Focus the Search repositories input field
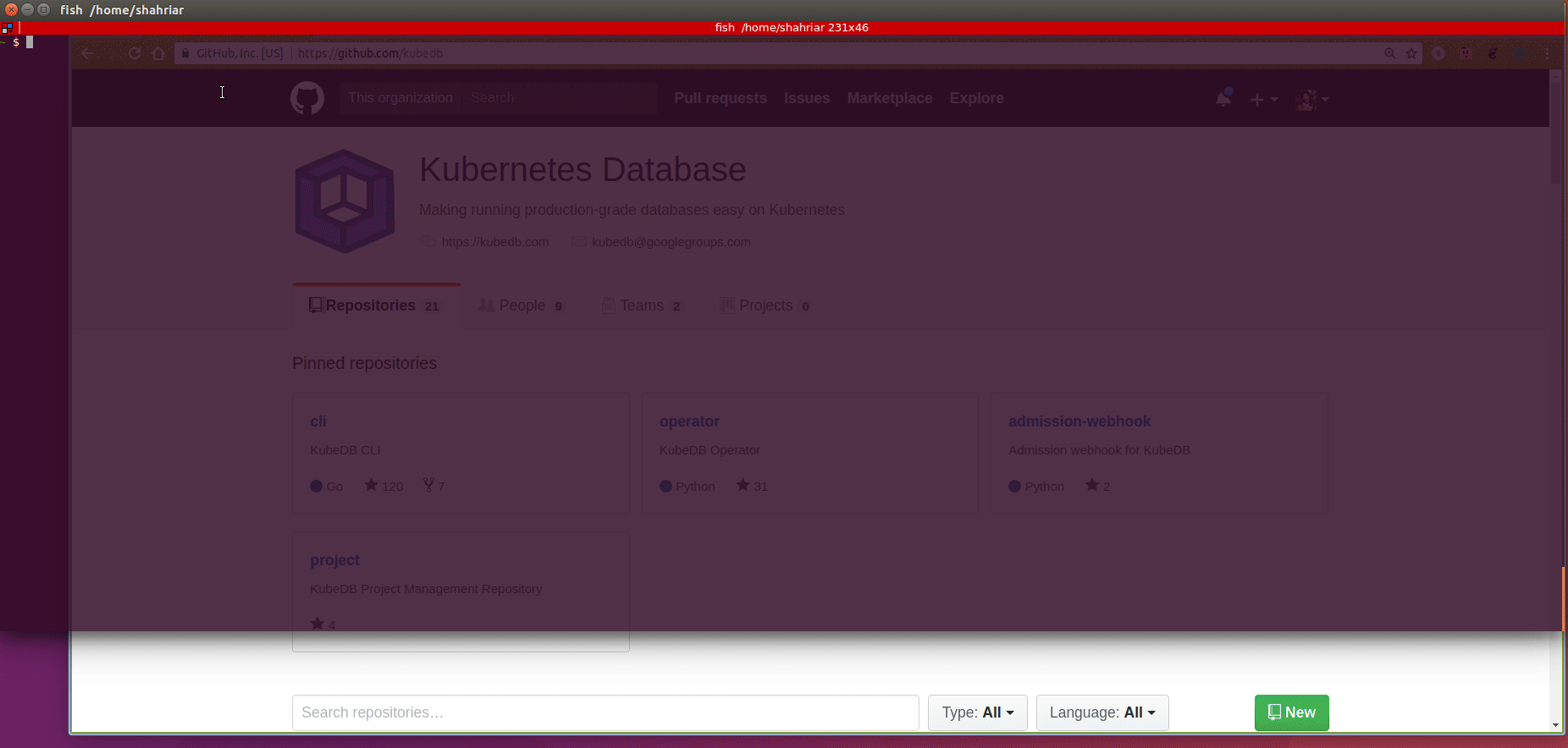Viewport: 1568px width, 748px height. click(605, 712)
